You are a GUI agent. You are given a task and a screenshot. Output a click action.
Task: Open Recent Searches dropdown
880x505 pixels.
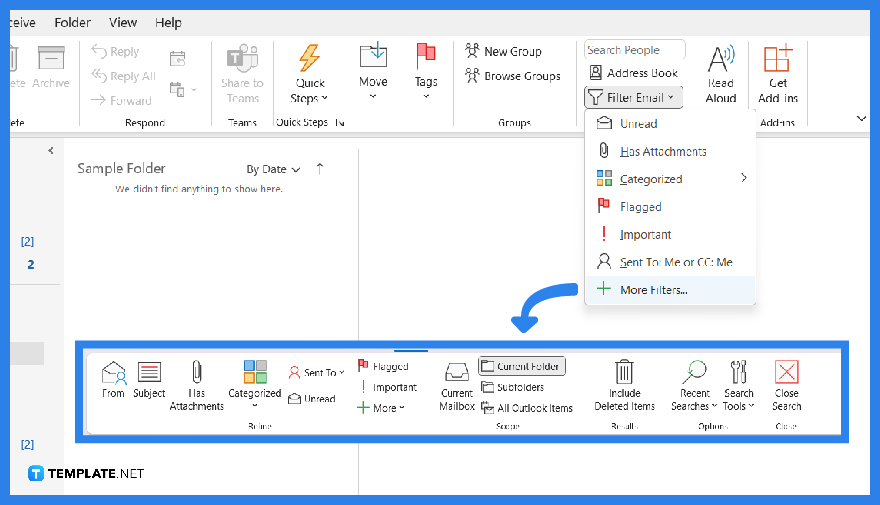[694, 385]
